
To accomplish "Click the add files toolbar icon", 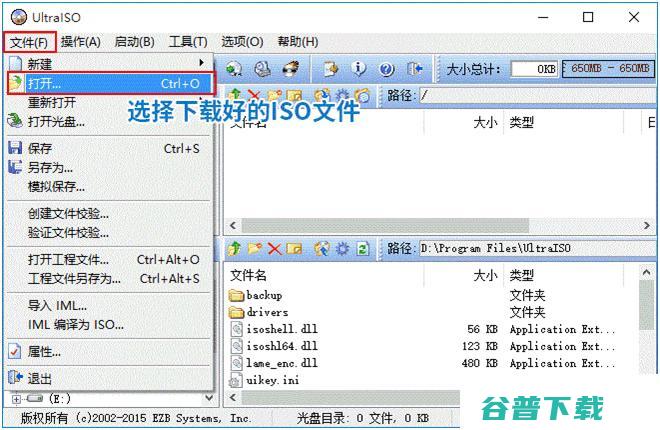I will click(x=331, y=69).
